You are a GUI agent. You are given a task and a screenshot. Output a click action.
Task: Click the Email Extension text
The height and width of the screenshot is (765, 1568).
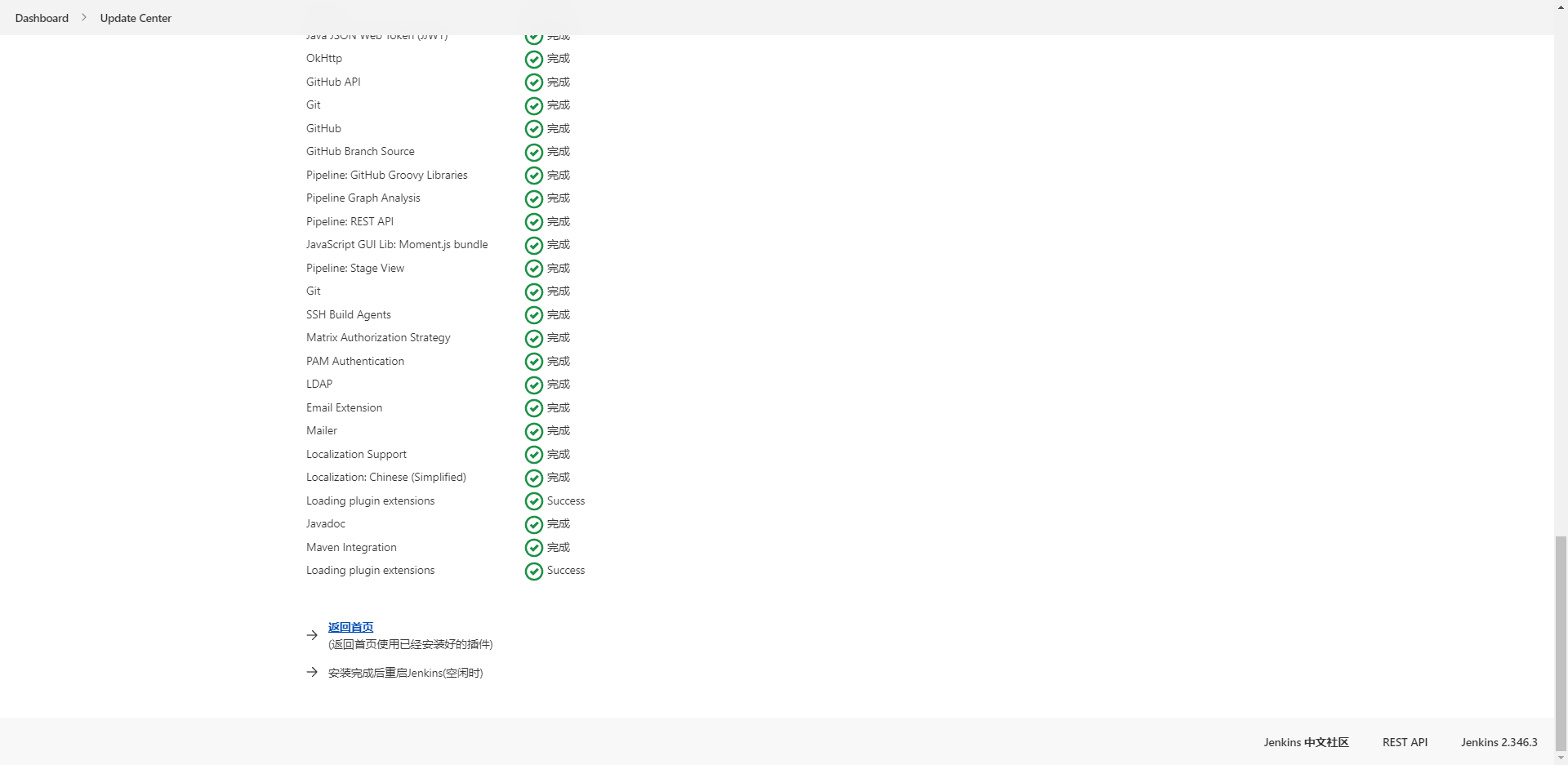(x=344, y=407)
